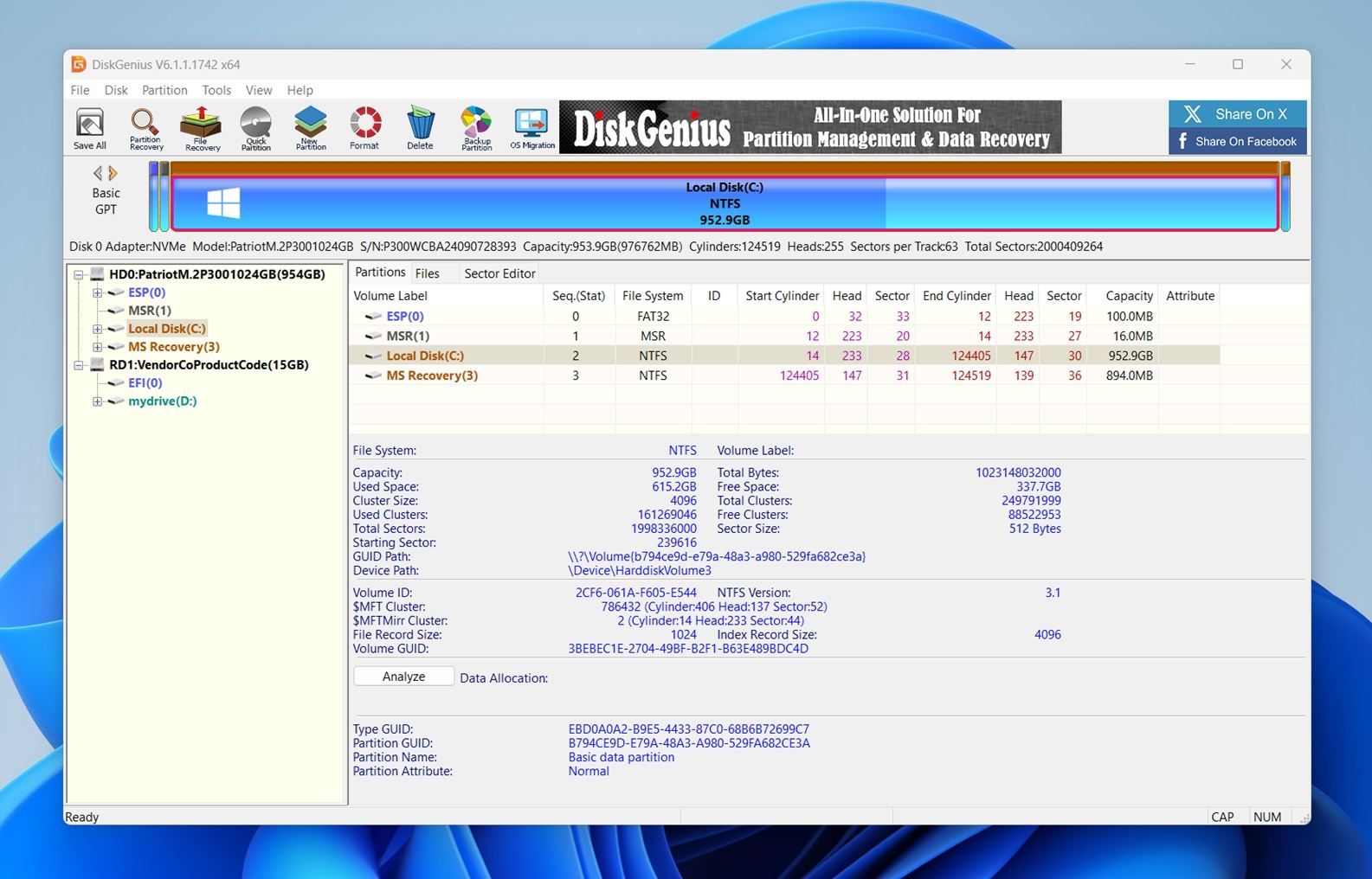
Task: Switch to the Files tab
Action: 427,273
